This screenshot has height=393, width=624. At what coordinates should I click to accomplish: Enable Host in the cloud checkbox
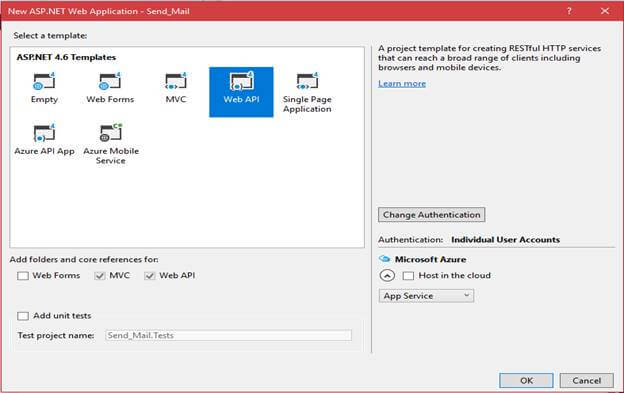point(408,276)
